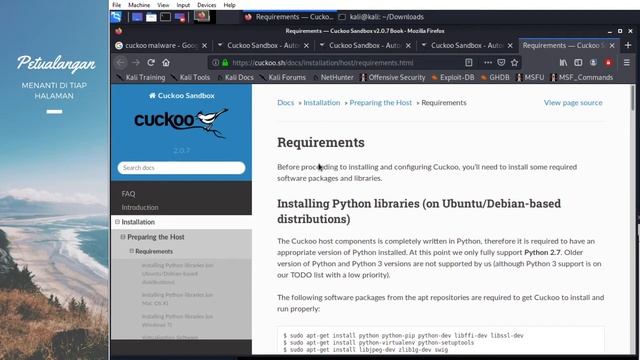Click the cuckoo.sh address bar URL
This screenshot has height=360, width=640.
[x=322, y=62]
